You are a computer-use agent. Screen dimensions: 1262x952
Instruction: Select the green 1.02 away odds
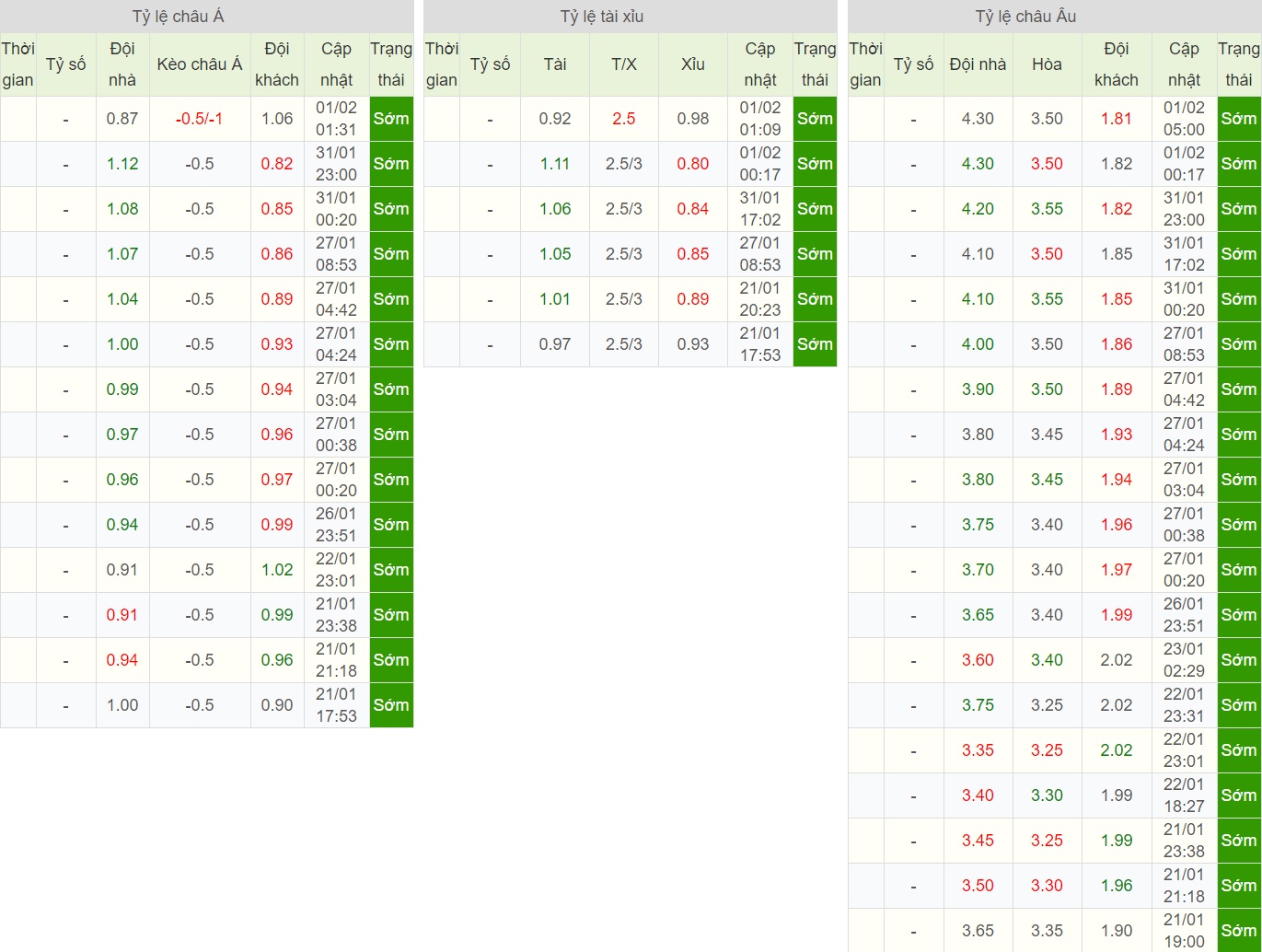(277, 570)
